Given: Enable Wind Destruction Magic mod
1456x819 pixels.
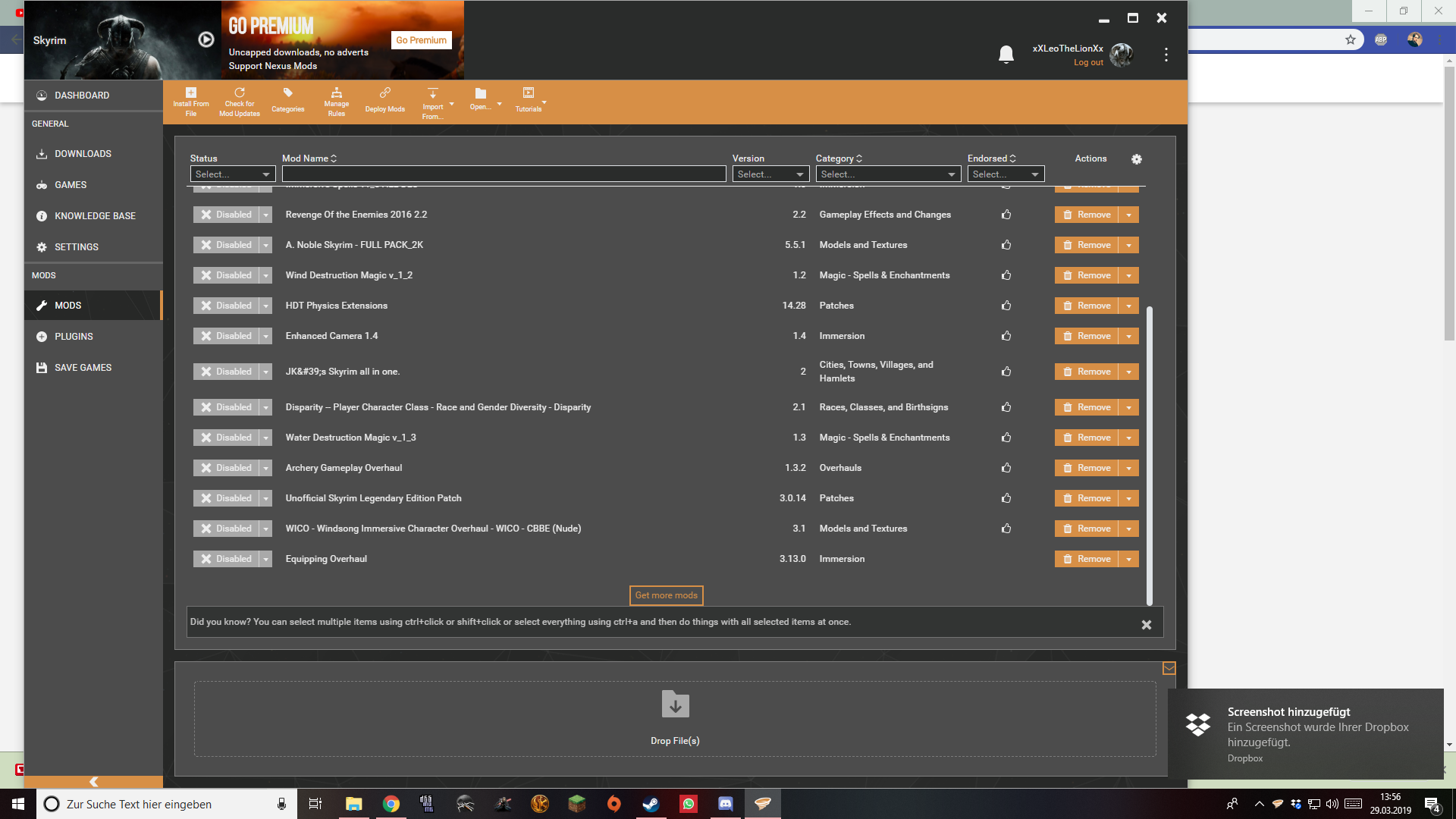Looking at the screenshot, I should pyautogui.click(x=226, y=275).
